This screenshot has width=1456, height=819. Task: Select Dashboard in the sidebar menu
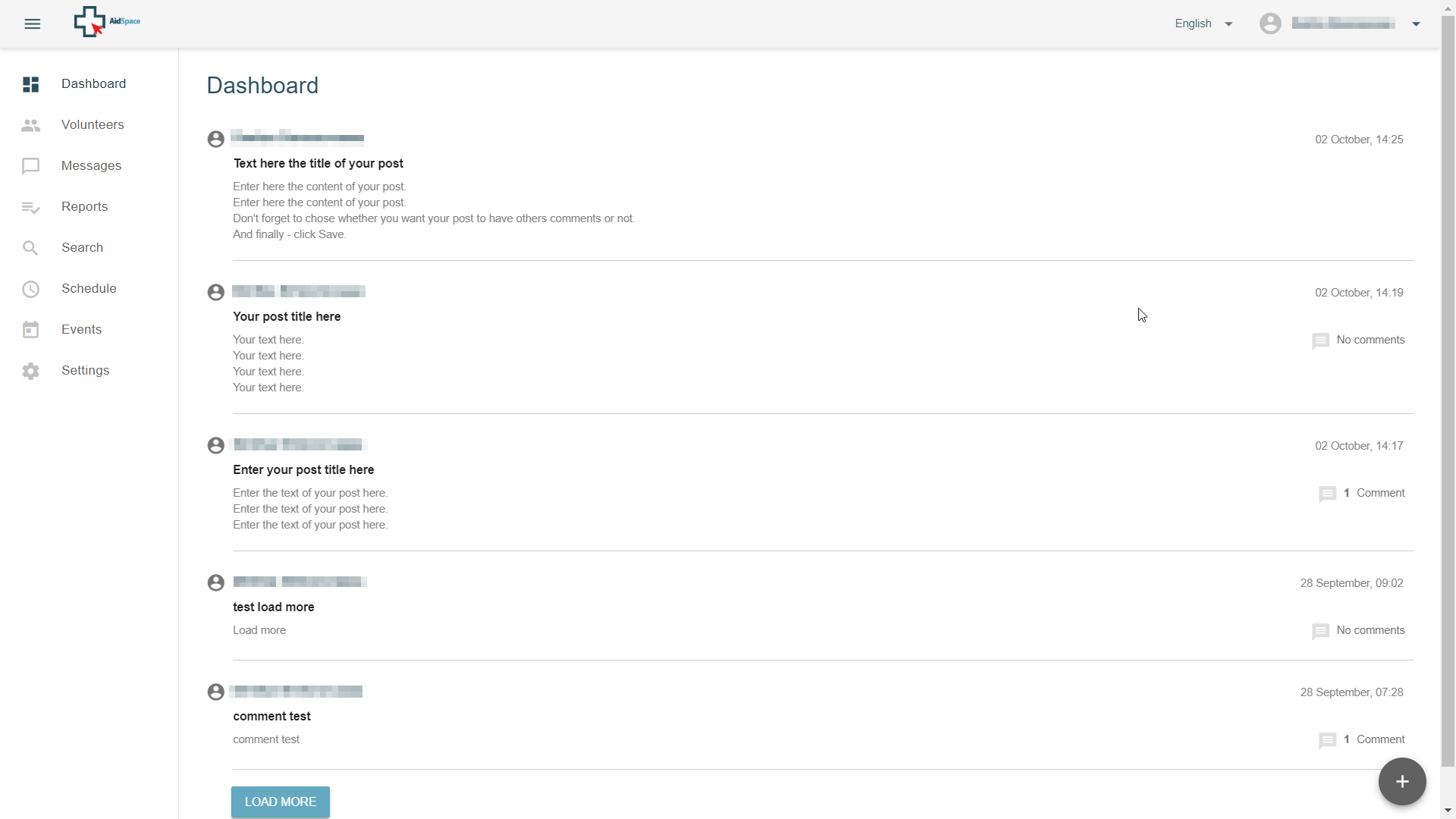93,83
